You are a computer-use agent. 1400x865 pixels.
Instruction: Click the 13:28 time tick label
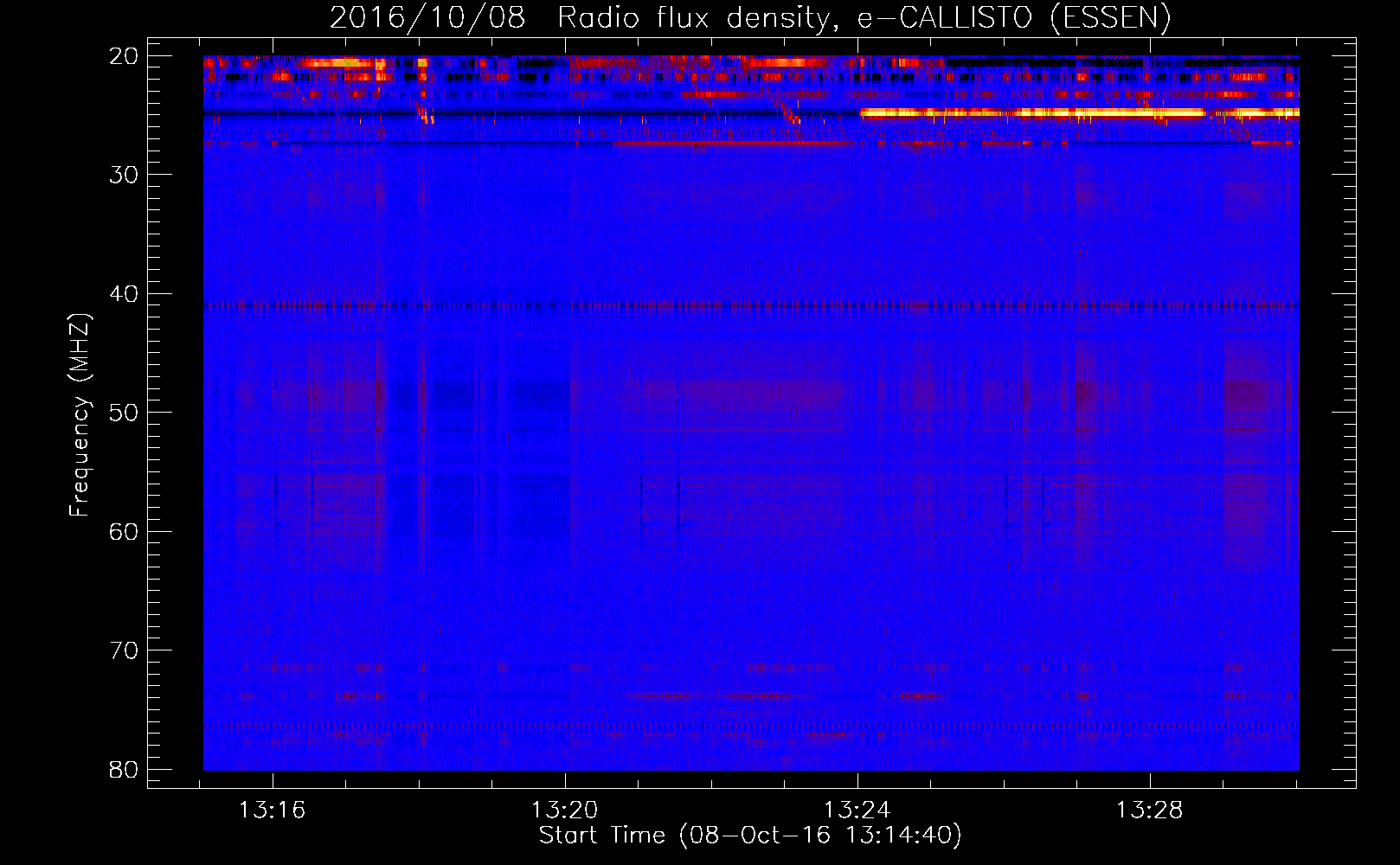point(1150,811)
